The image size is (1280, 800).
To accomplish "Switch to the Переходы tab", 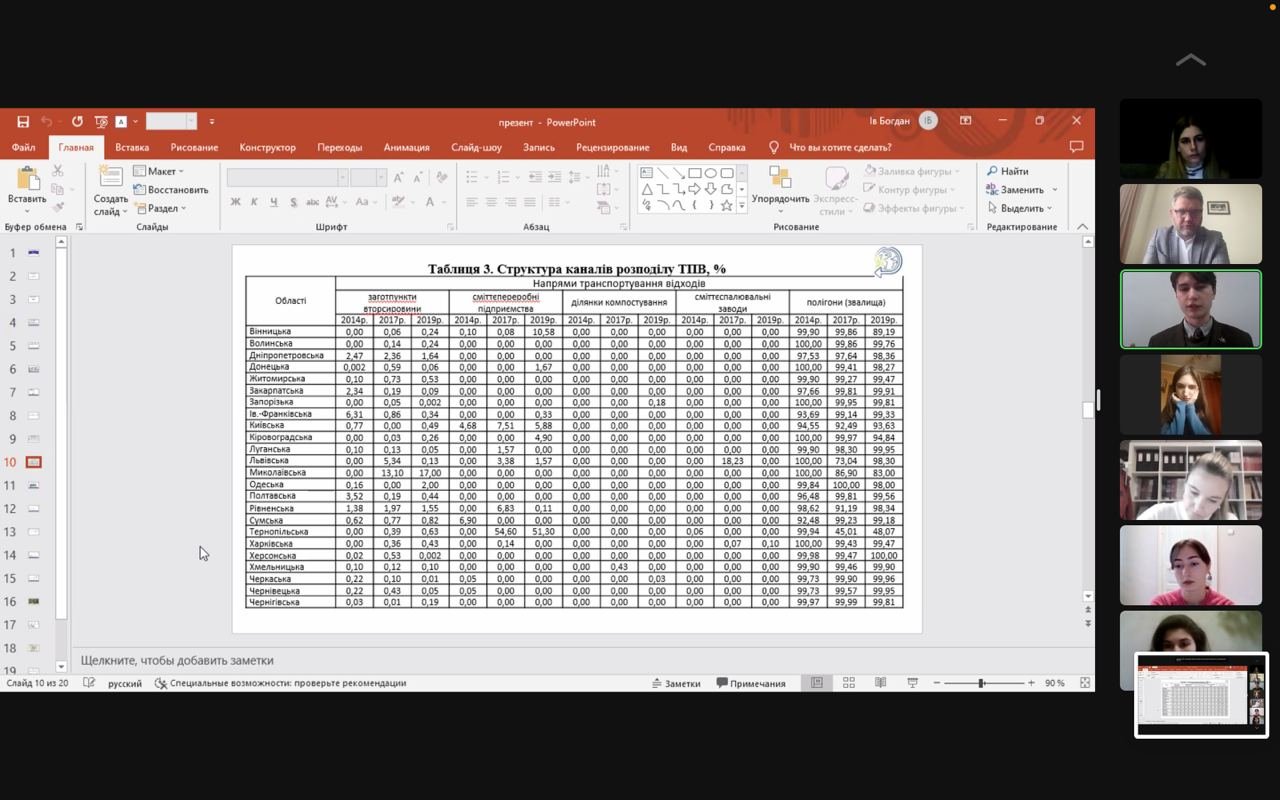I will pyautogui.click(x=339, y=147).
